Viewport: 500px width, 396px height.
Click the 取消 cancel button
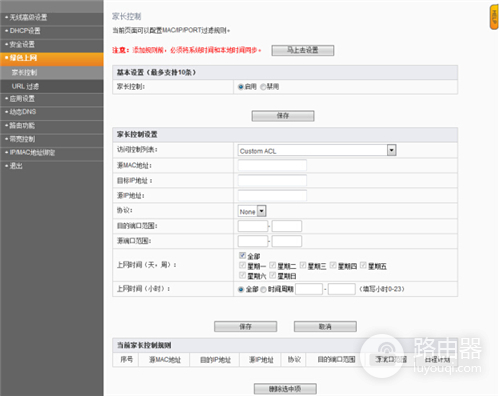[325, 326]
